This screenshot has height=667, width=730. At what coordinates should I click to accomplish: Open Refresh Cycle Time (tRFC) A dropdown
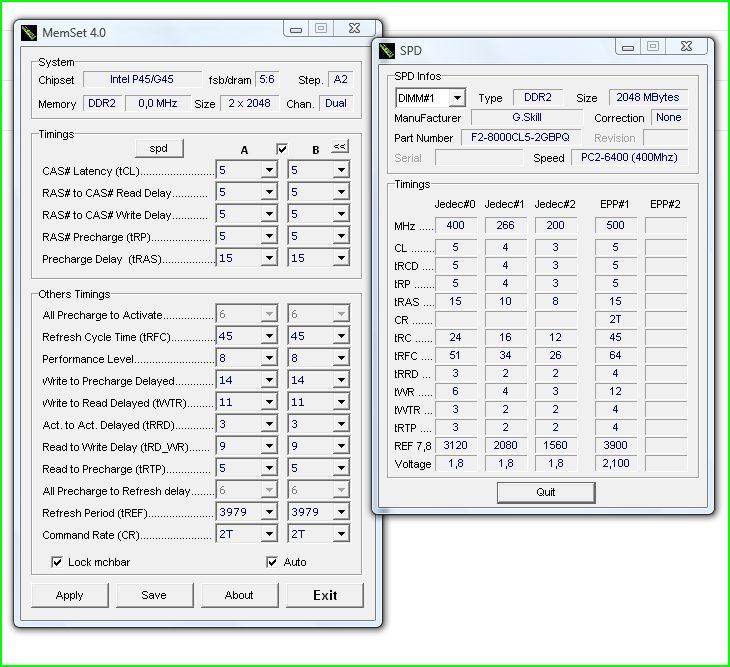tap(269, 336)
